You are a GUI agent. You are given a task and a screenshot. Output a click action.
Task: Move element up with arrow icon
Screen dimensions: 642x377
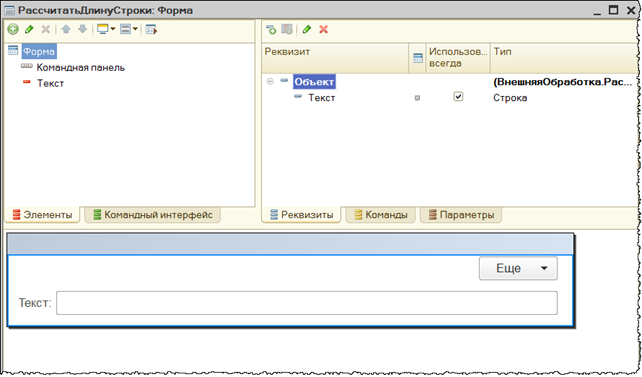(x=66, y=29)
